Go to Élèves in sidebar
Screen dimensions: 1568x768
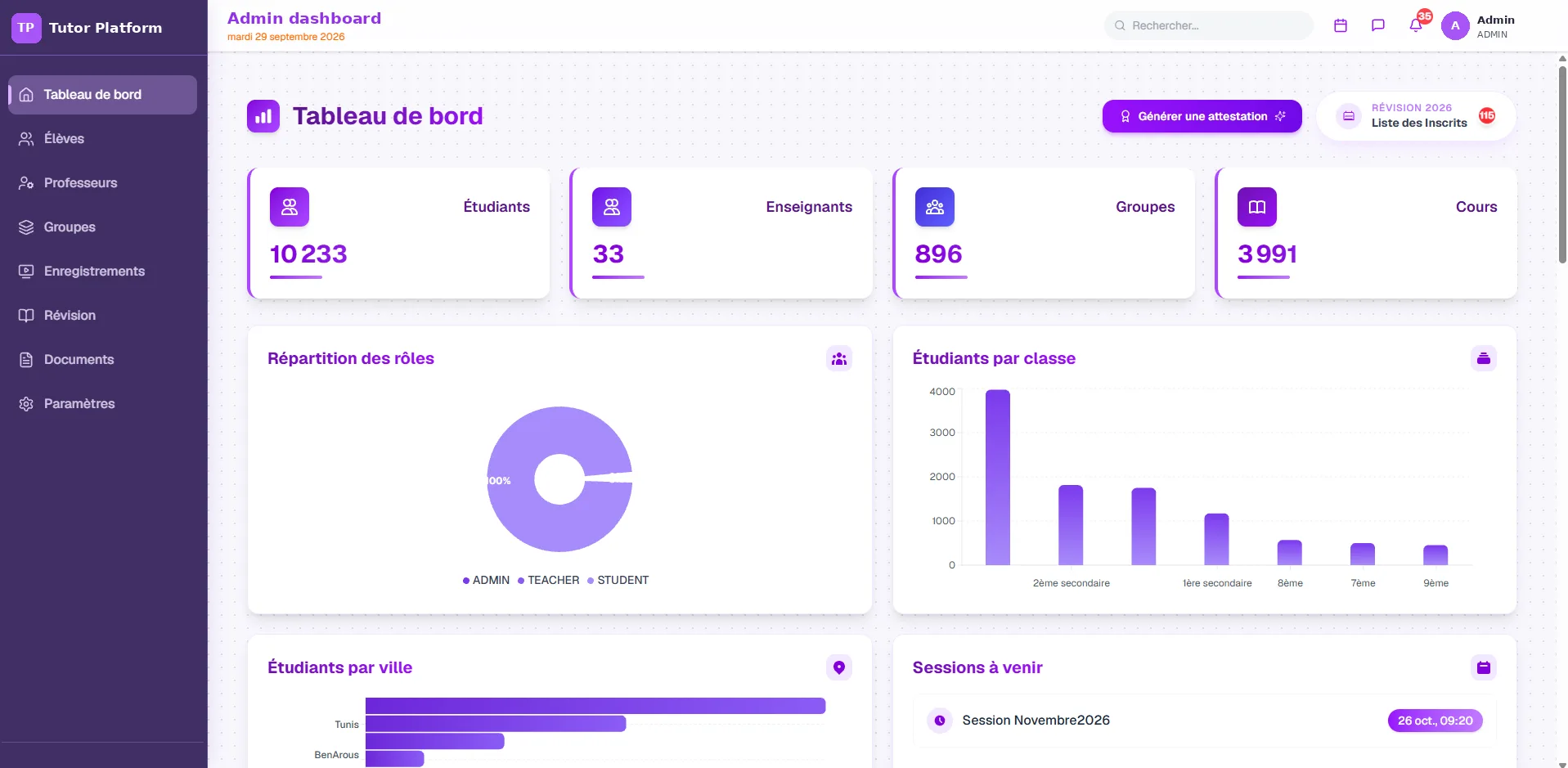[x=102, y=139]
